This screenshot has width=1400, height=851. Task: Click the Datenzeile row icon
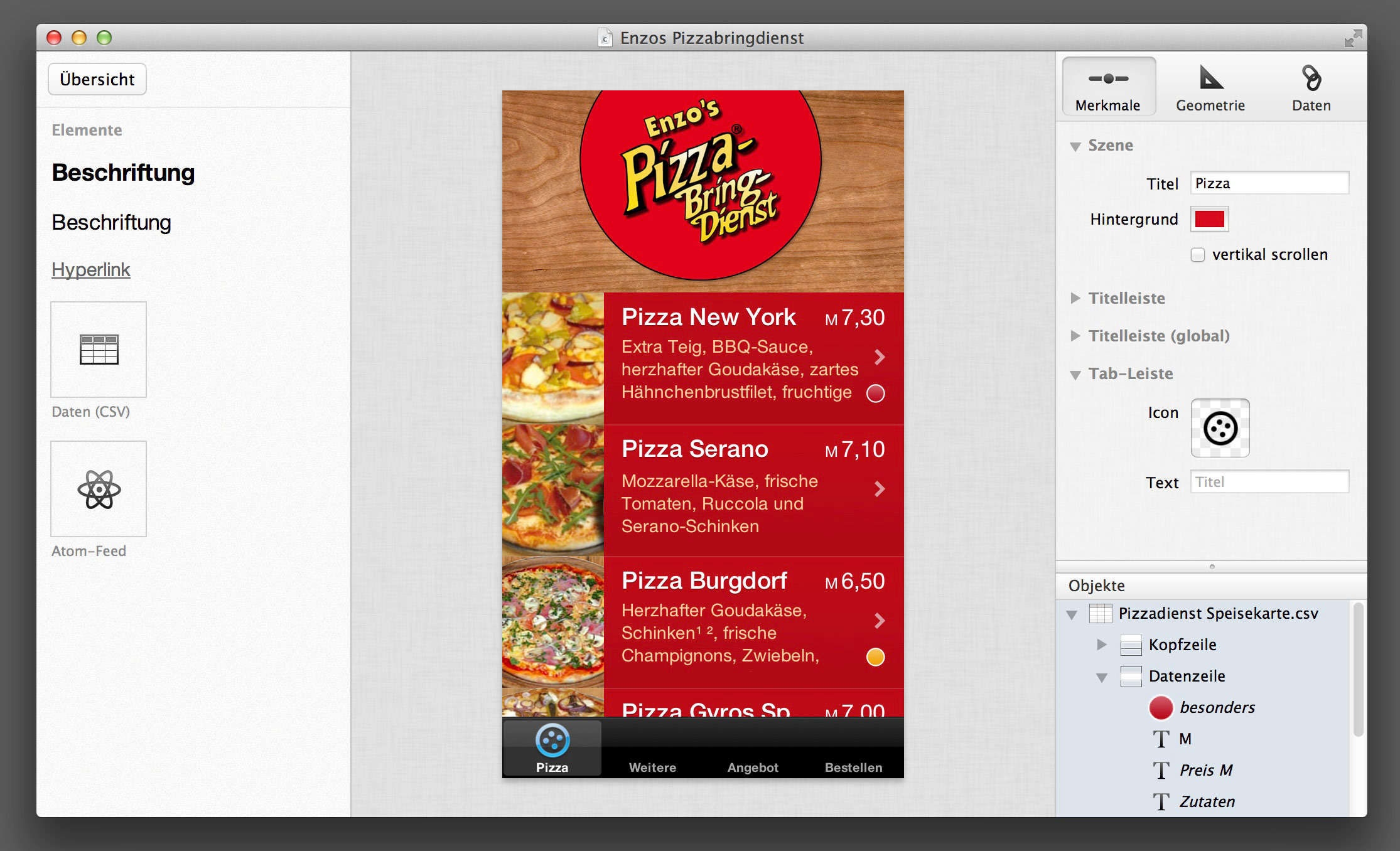coord(1131,676)
